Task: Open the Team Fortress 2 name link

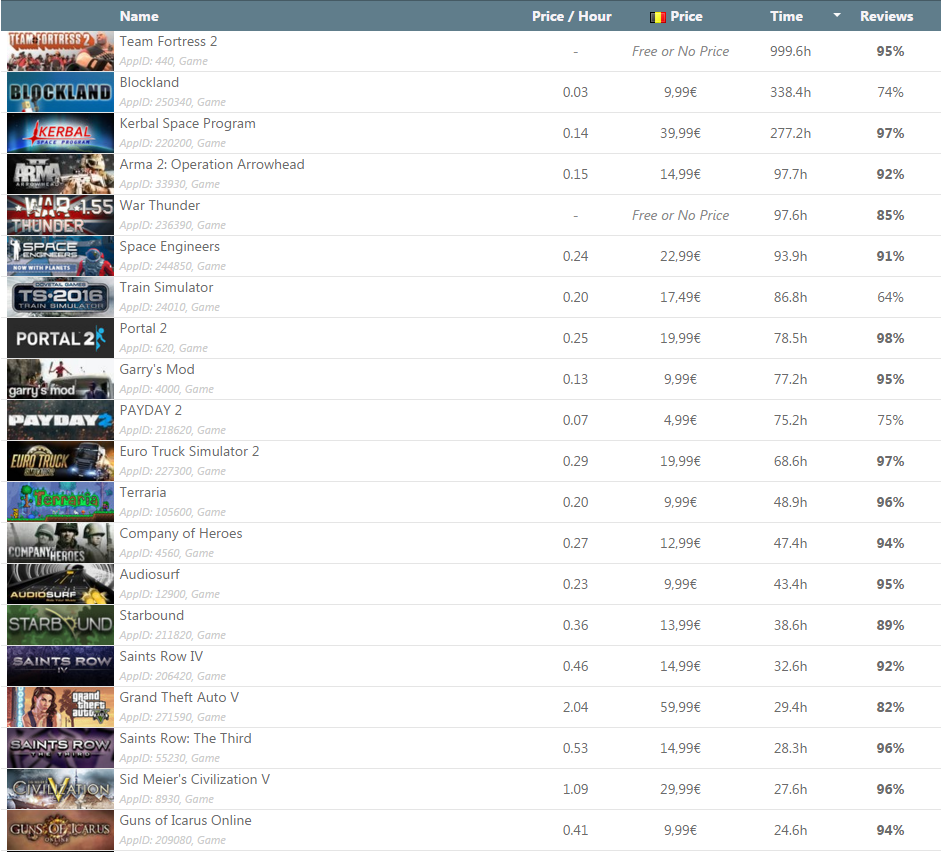Action: coord(168,41)
